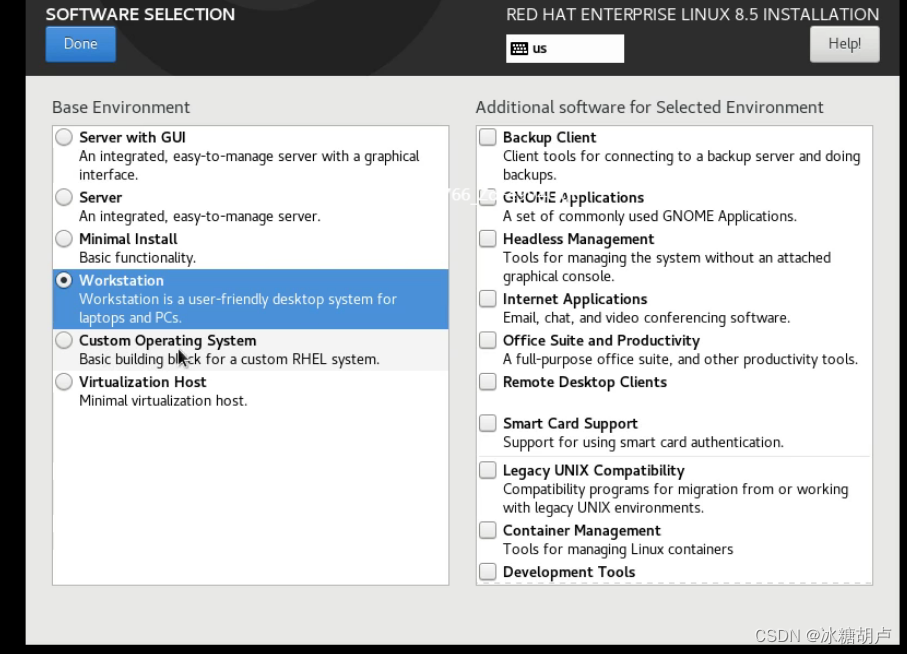The height and width of the screenshot is (654, 907).
Task: Select the Server with GUI environment
Action: 63,137
